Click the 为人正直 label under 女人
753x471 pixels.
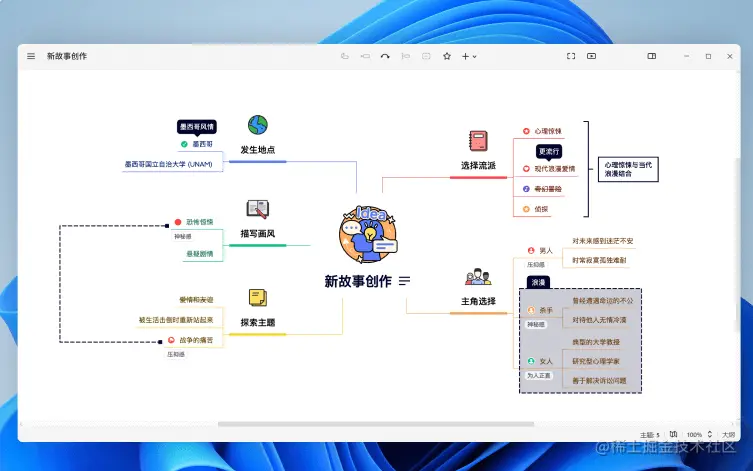(538, 375)
